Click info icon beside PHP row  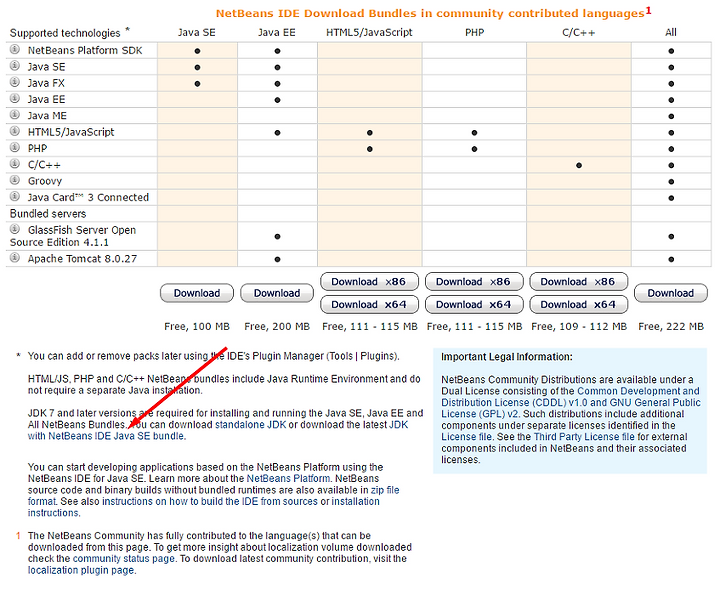[15, 147]
